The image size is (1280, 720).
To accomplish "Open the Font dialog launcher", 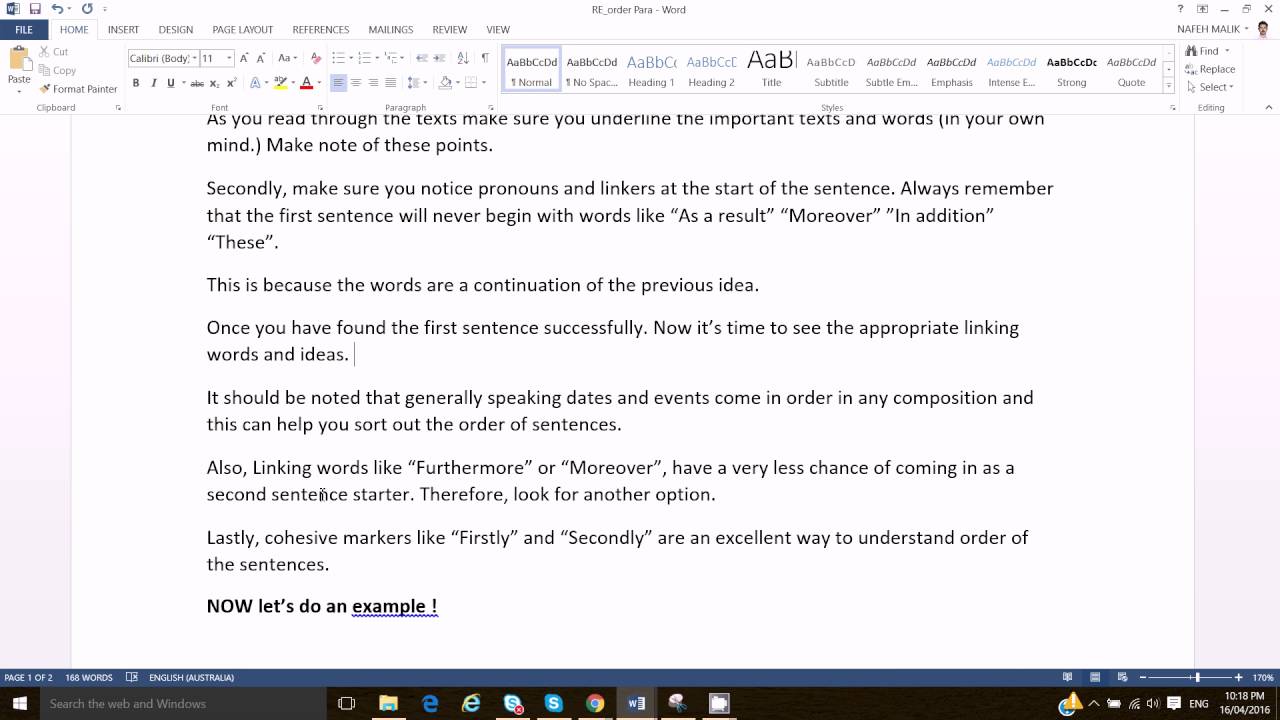I will (318, 107).
